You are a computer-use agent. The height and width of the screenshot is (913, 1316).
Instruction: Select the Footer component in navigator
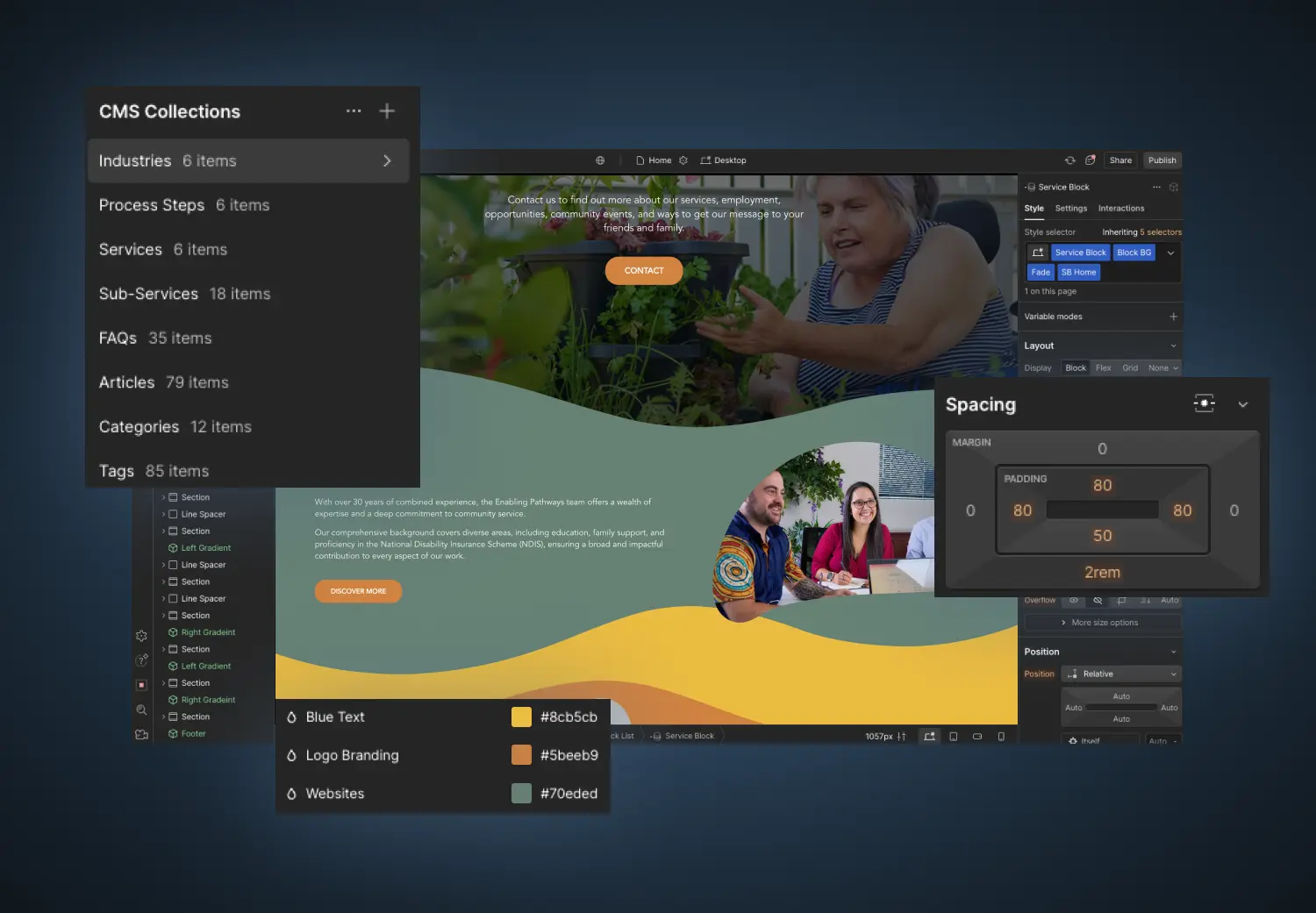pyautogui.click(x=187, y=734)
